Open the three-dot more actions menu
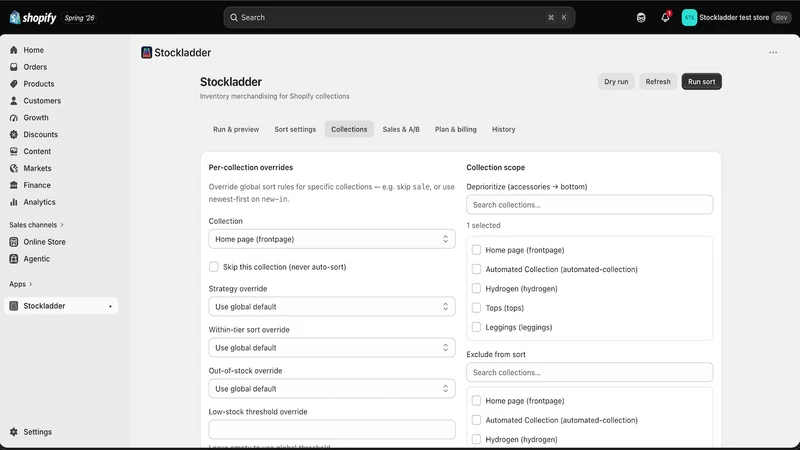The image size is (800, 450). (x=773, y=53)
